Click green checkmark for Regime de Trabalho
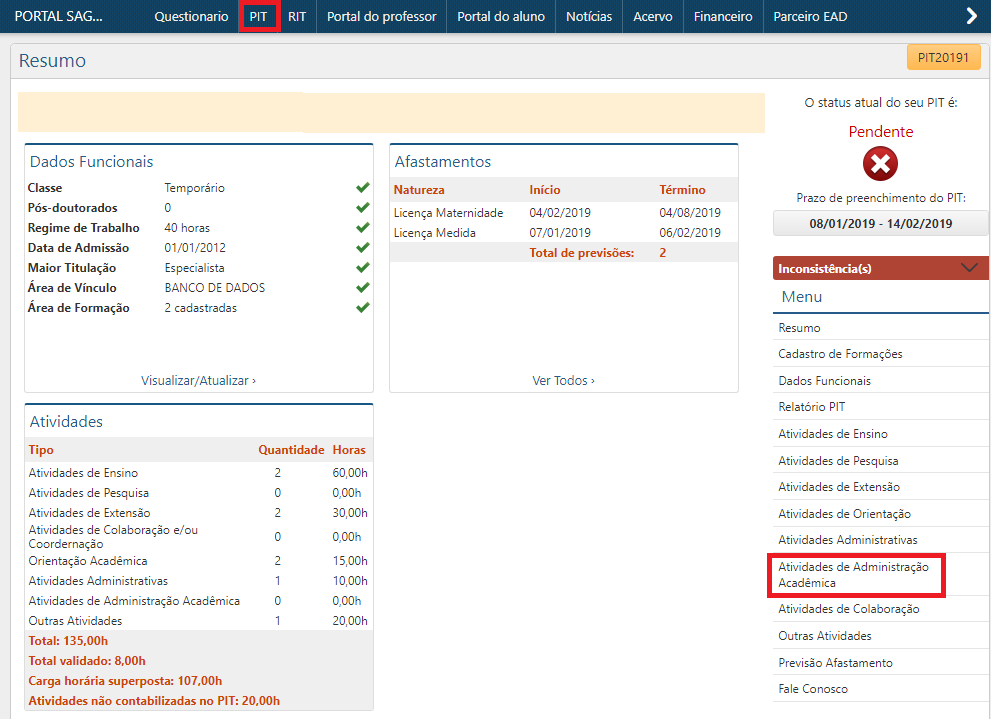The height and width of the screenshot is (719, 991). (363, 228)
